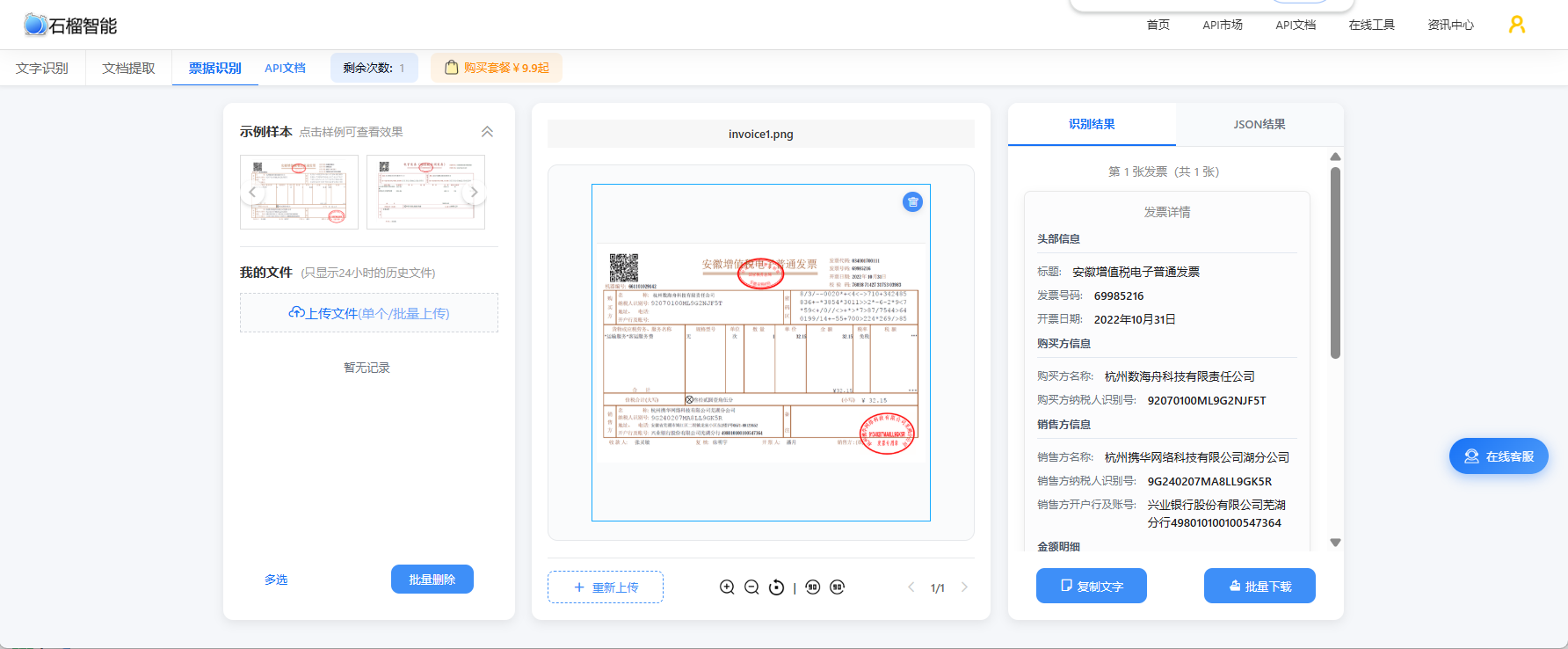This screenshot has height=649, width=1568.
Task: Click the 多选 link
Action: (x=276, y=580)
